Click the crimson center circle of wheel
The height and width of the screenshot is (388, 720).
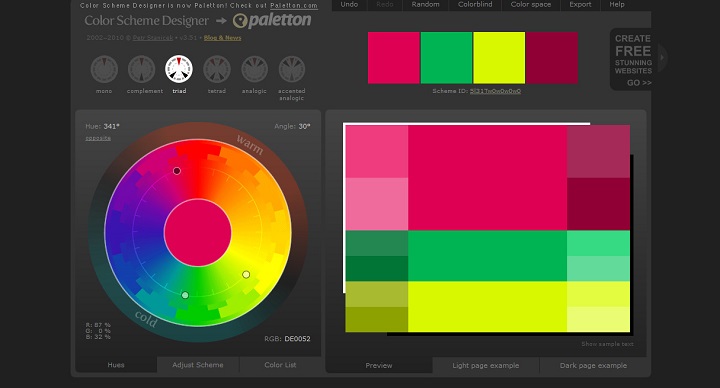point(198,233)
